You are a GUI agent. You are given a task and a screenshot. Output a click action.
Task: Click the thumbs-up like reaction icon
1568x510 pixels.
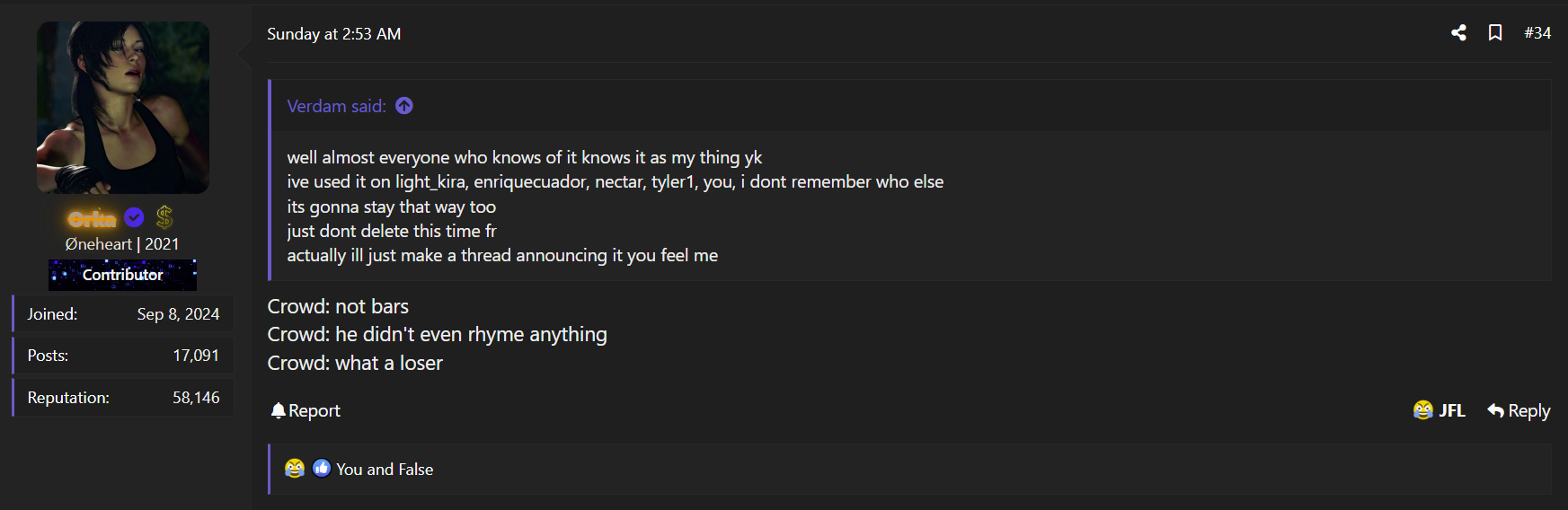[322, 469]
